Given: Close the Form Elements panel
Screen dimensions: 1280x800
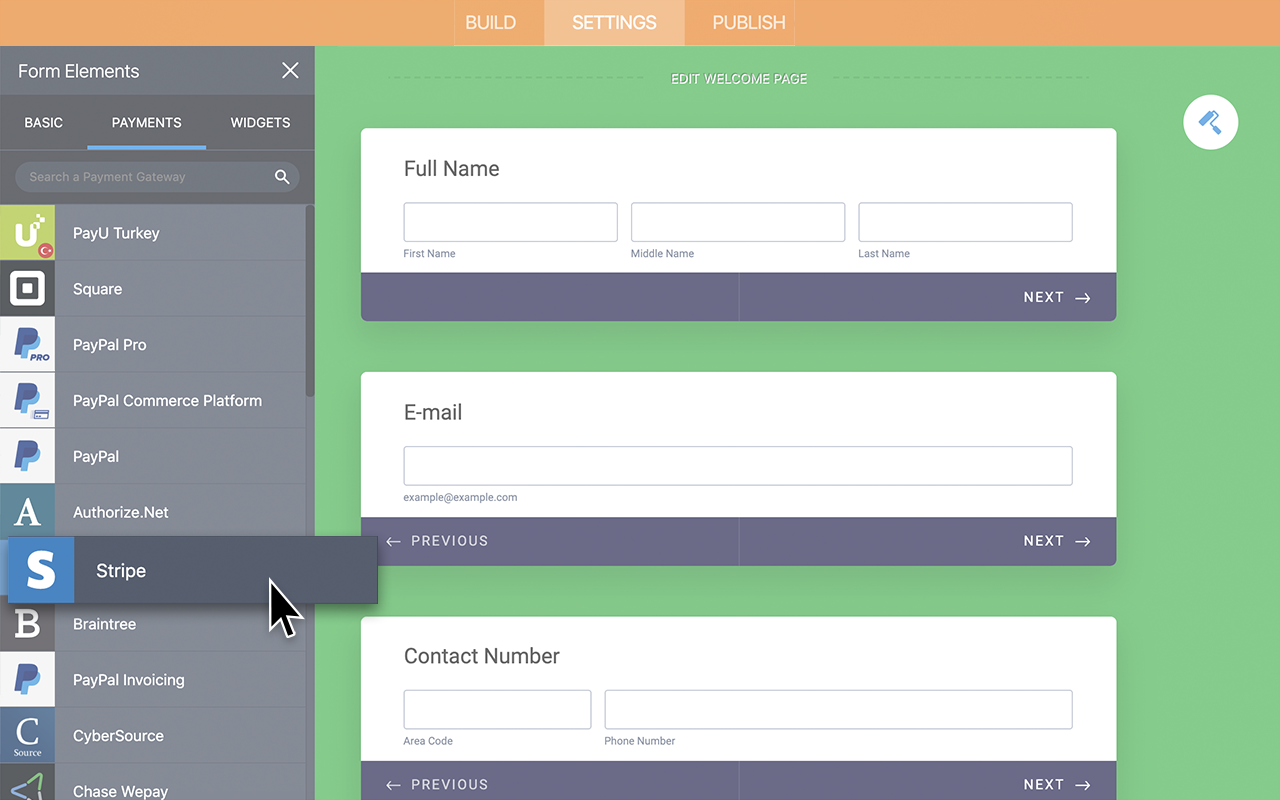Looking at the screenshot, I should [x=290, y=70].
